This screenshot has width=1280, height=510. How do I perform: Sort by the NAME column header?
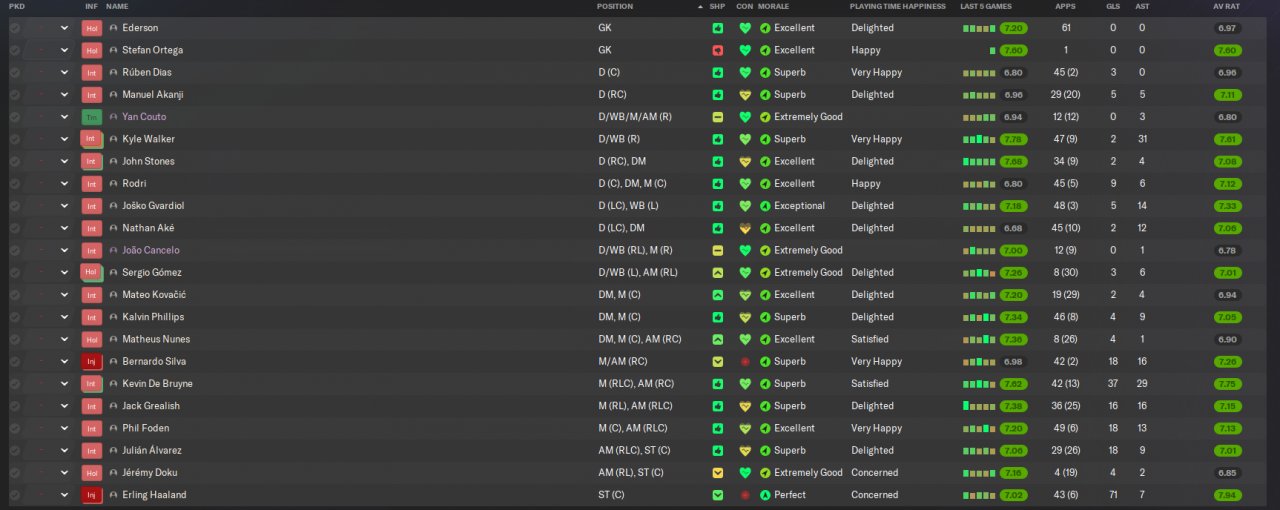click(117, 6)
